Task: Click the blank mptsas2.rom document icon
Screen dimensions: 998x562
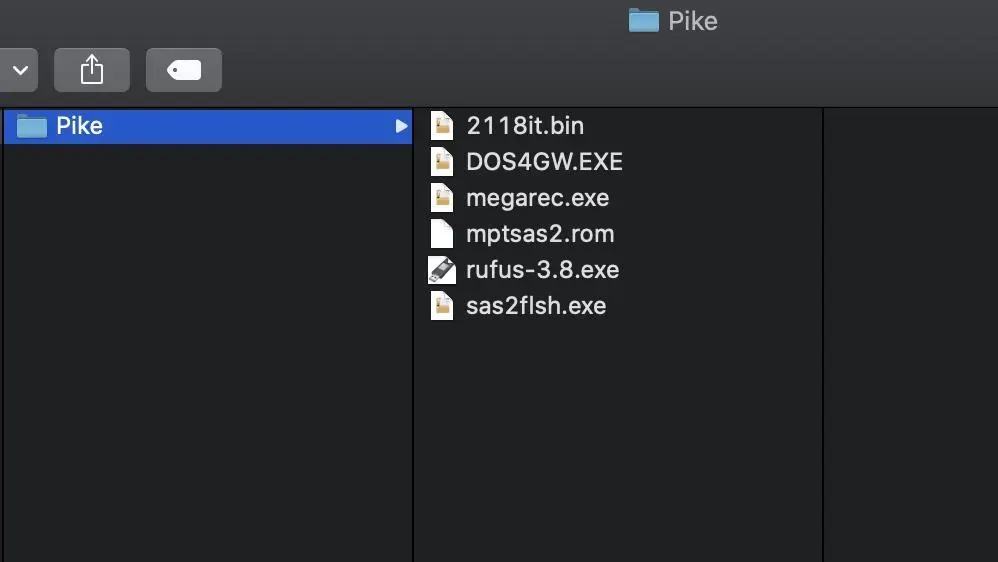Action: [x=442, y=234]
